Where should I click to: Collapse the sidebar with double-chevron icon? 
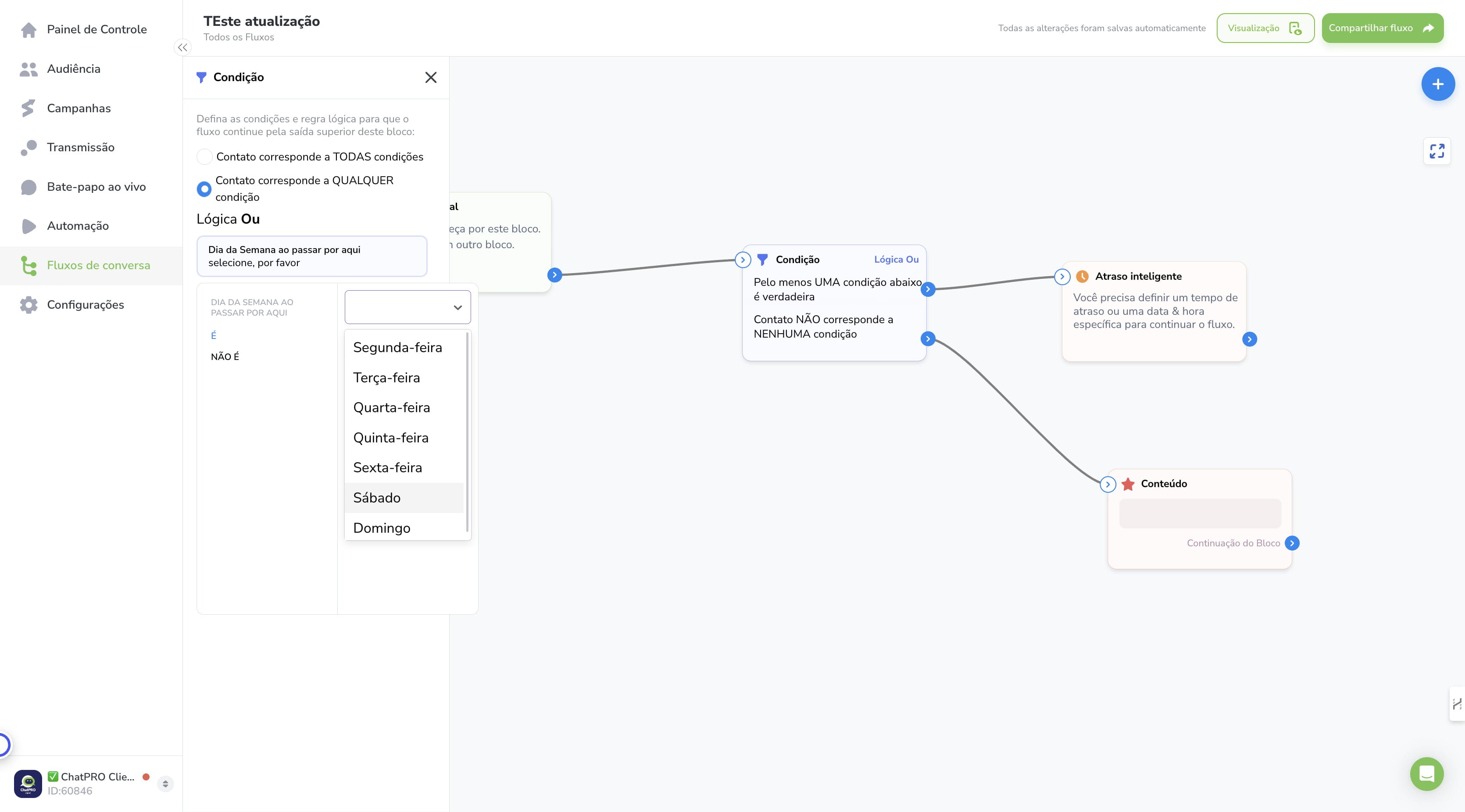click(x=182, y=48)
